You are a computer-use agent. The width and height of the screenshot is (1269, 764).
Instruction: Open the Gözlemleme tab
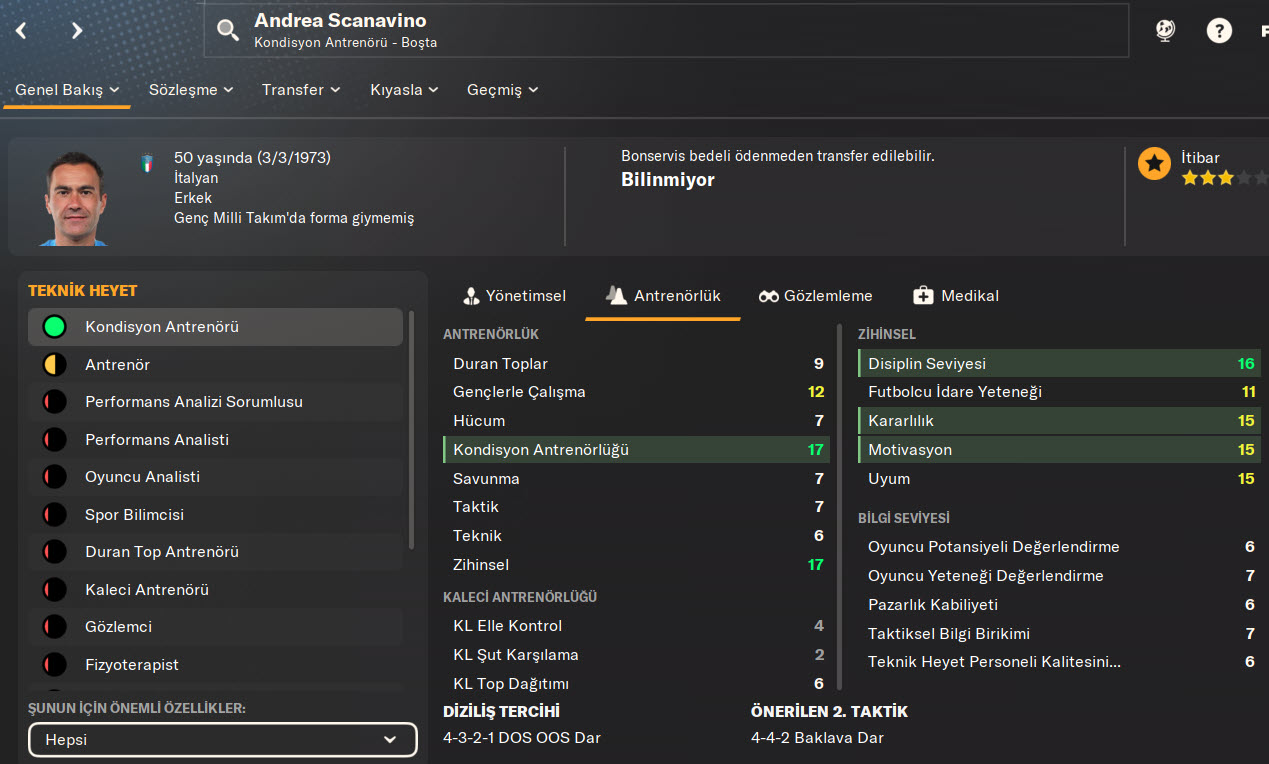tap(815, 296)
